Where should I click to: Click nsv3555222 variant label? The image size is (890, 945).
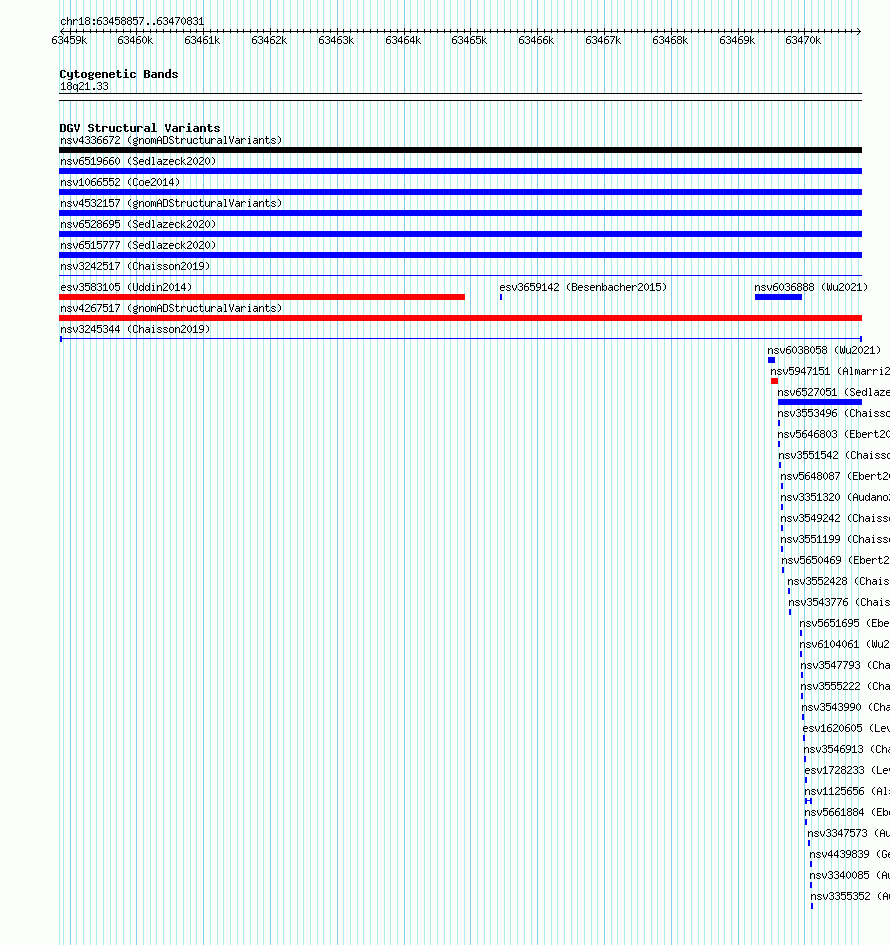845,686
